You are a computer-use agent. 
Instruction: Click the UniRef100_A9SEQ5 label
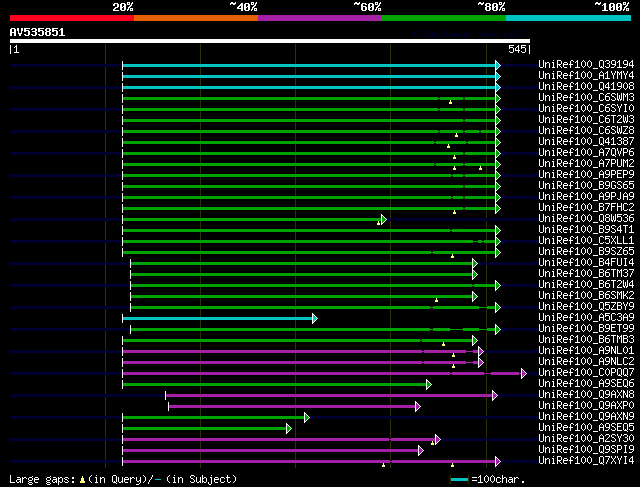coord(586,428)
